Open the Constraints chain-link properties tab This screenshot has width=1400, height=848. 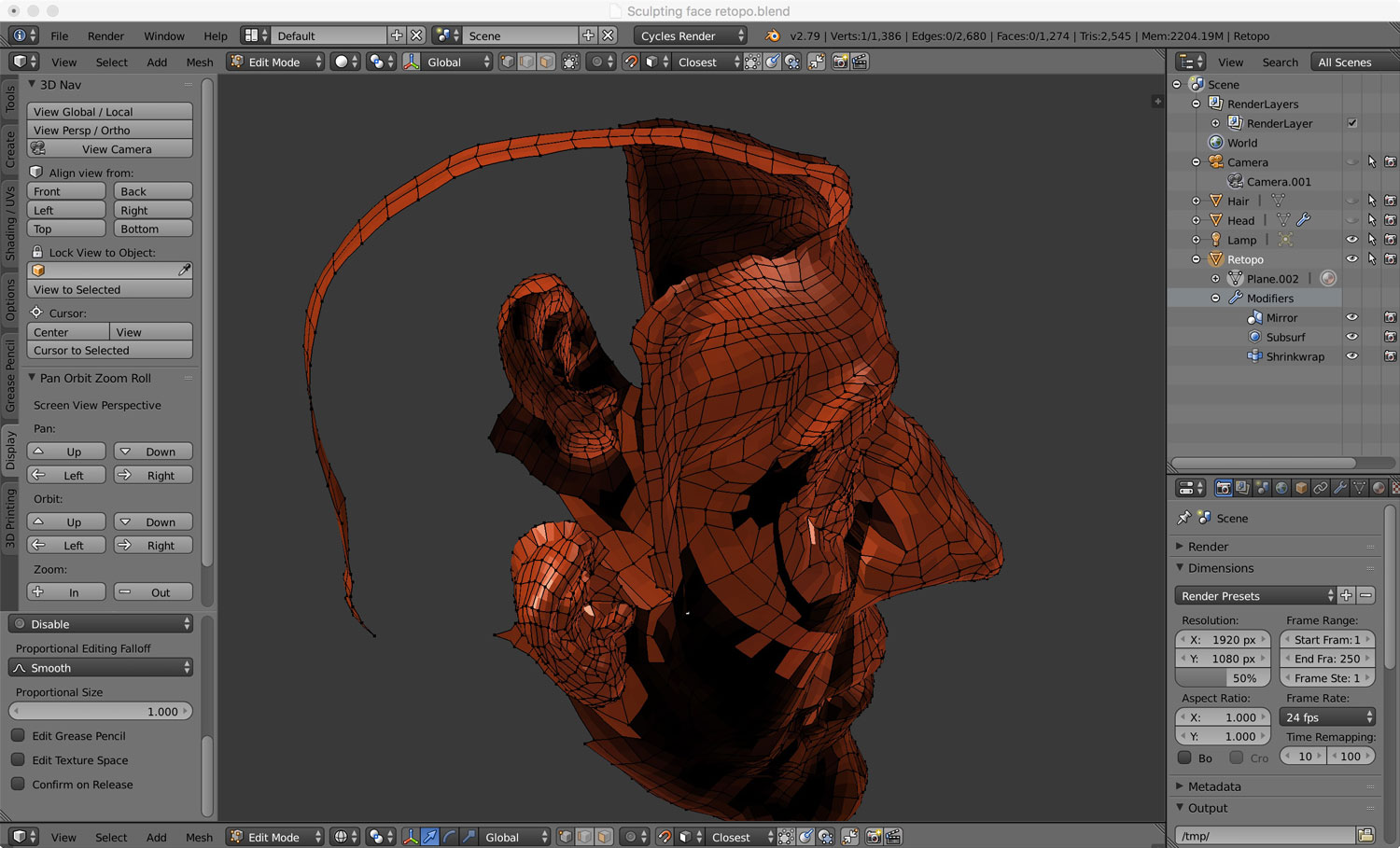[x=1321, y=488]
